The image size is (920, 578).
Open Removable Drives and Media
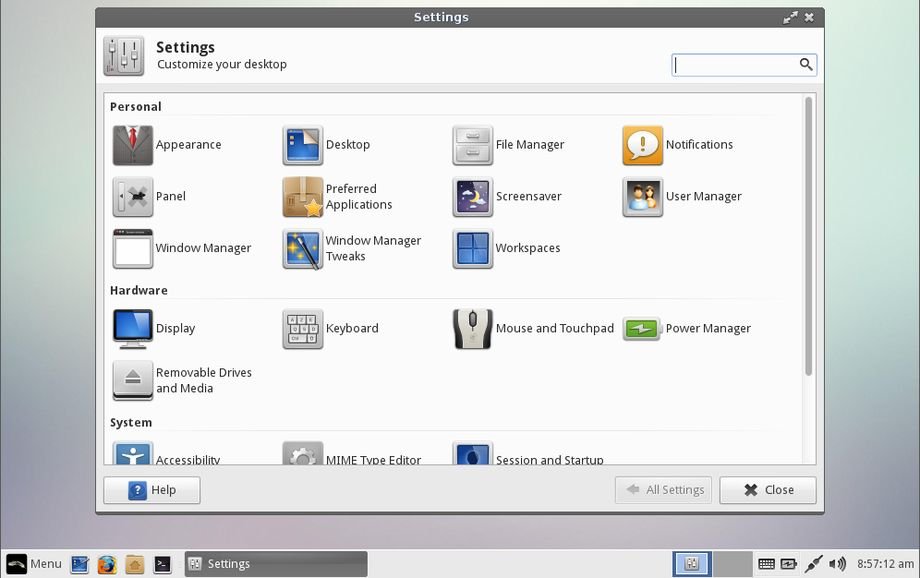133,381
